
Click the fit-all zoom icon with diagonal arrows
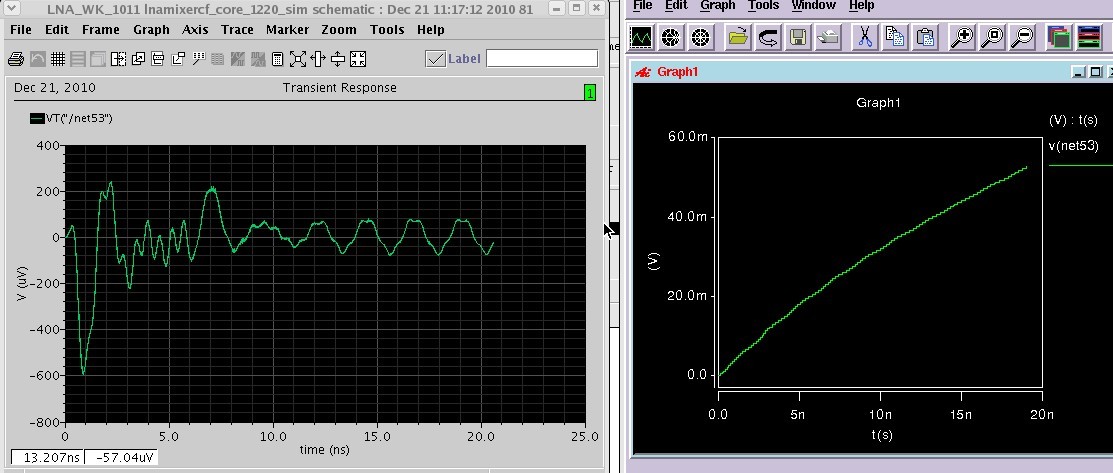click(x=297, y=59)
